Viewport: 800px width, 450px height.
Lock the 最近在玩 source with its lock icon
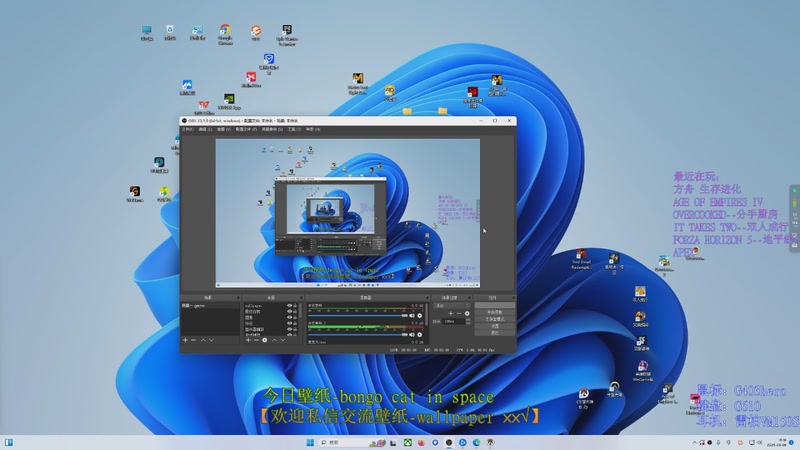(x=295, y=312)
